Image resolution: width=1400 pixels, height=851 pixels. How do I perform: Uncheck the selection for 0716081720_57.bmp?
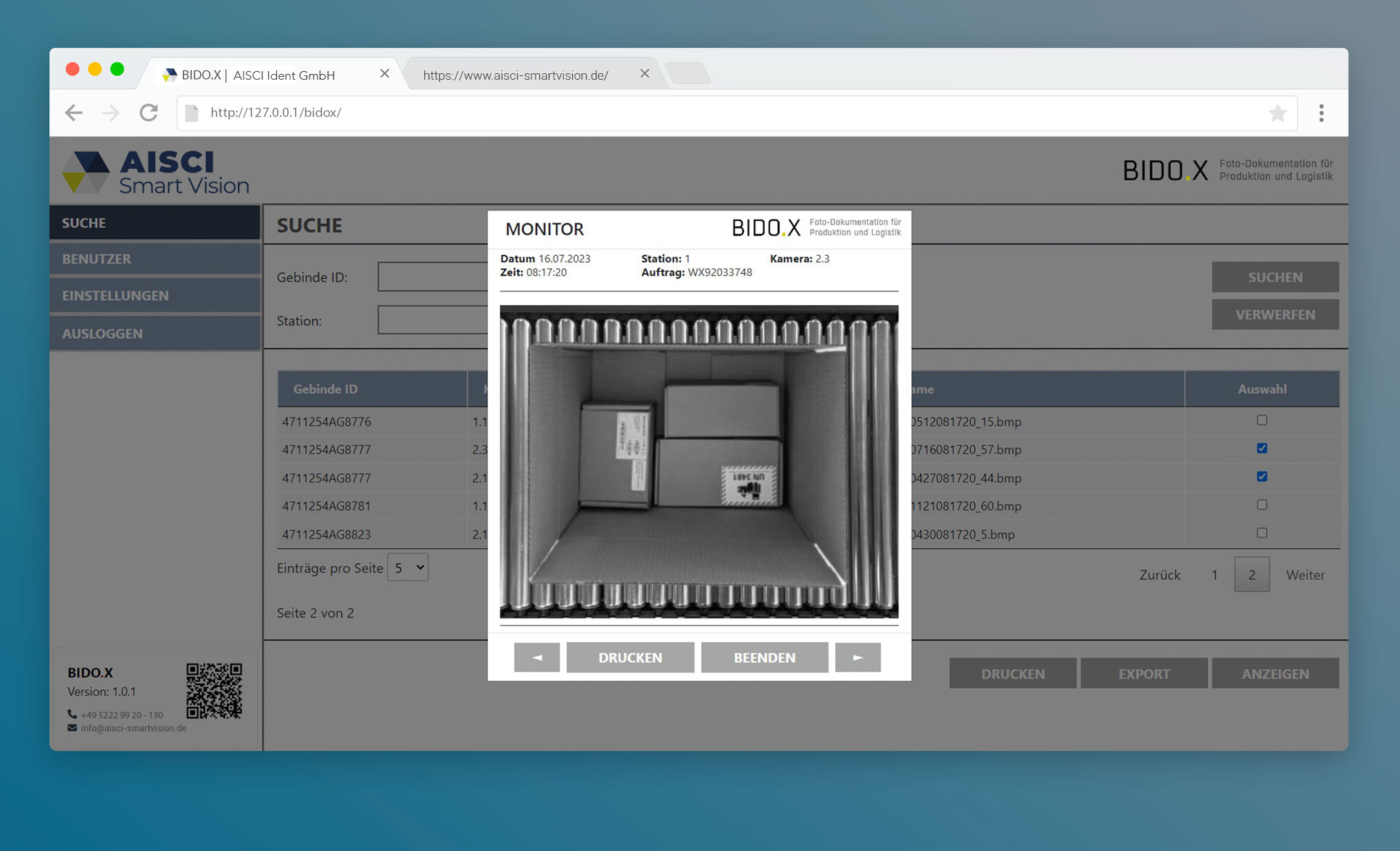pos(1262,449)
